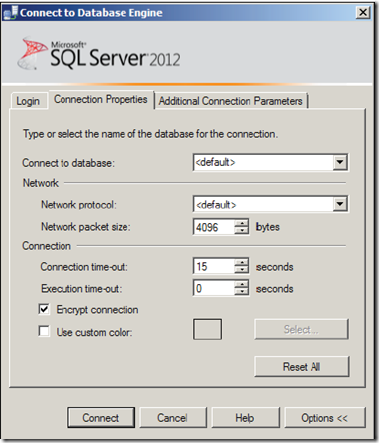
Task: Click the Connect button
Action: coord(101,418)
